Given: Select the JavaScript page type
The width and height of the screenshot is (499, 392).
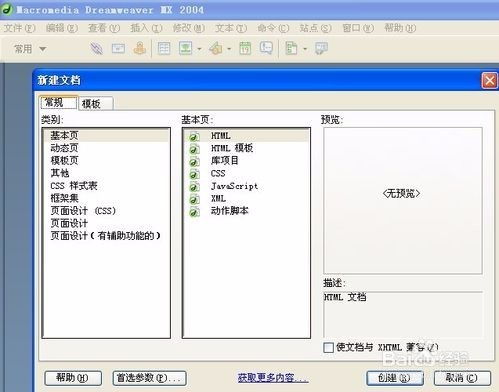Looking at the screenshot, I should pyautogui.click(x=247, y=186).
